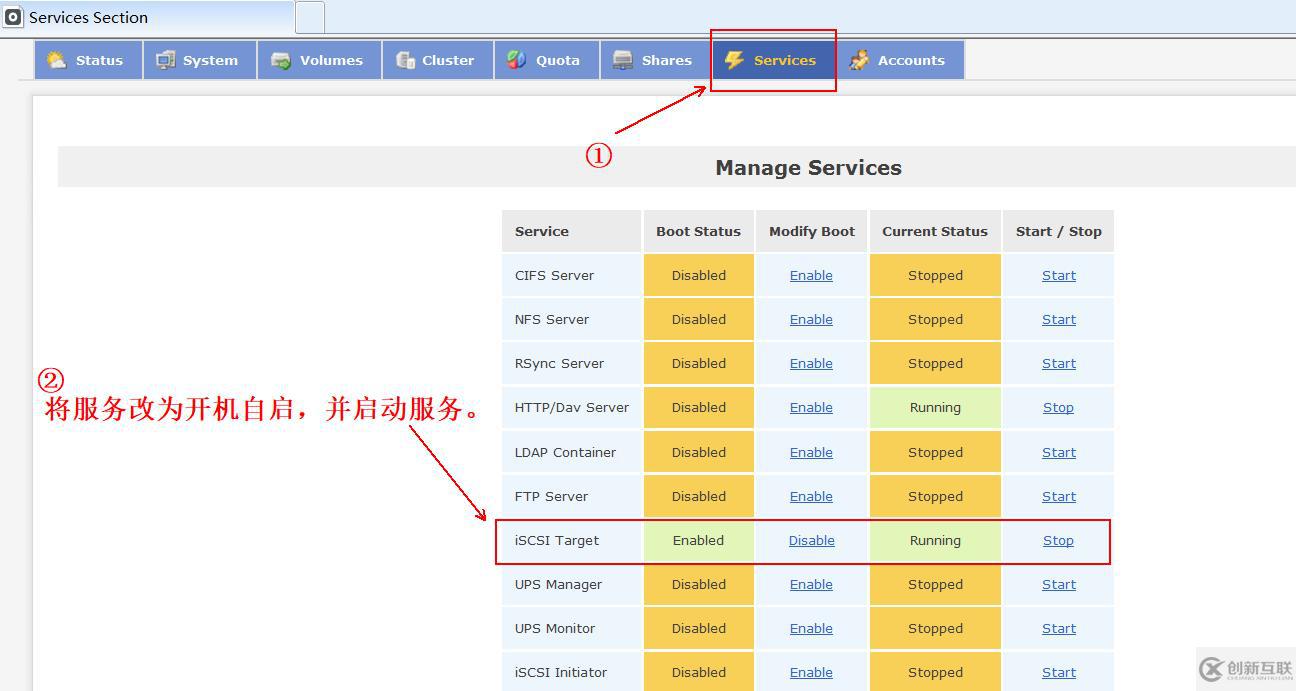Enable RSync Server at boot
This screenshot has width=1296, height=691.
click(811, 364)
